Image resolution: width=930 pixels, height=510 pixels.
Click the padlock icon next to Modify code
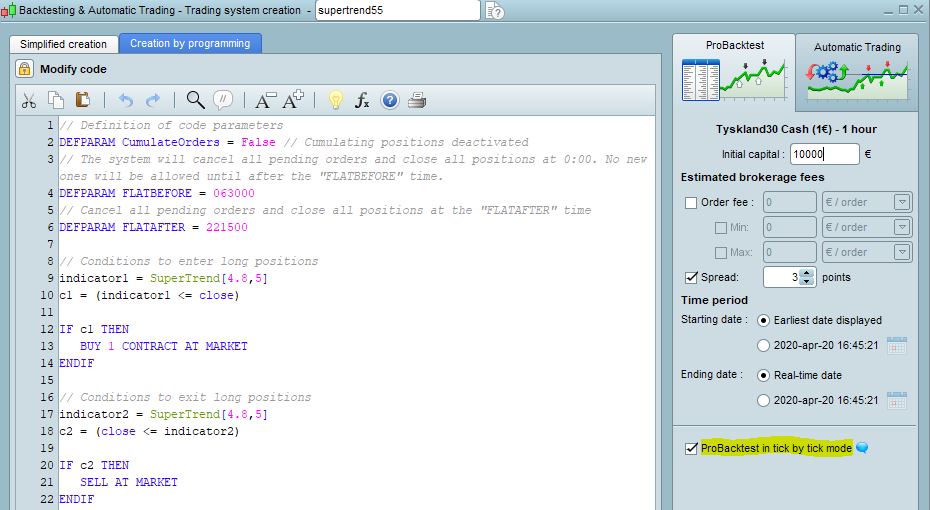(x=24, y=69)
